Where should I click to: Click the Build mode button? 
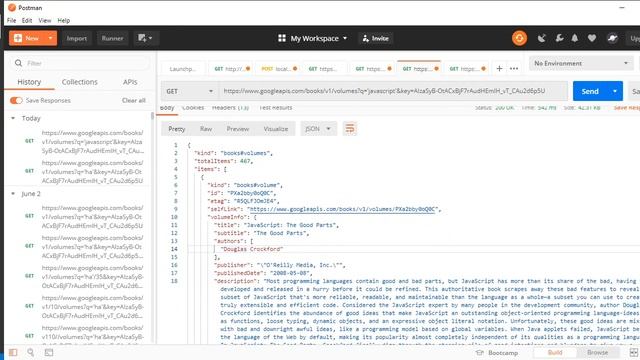pos(555,353)
